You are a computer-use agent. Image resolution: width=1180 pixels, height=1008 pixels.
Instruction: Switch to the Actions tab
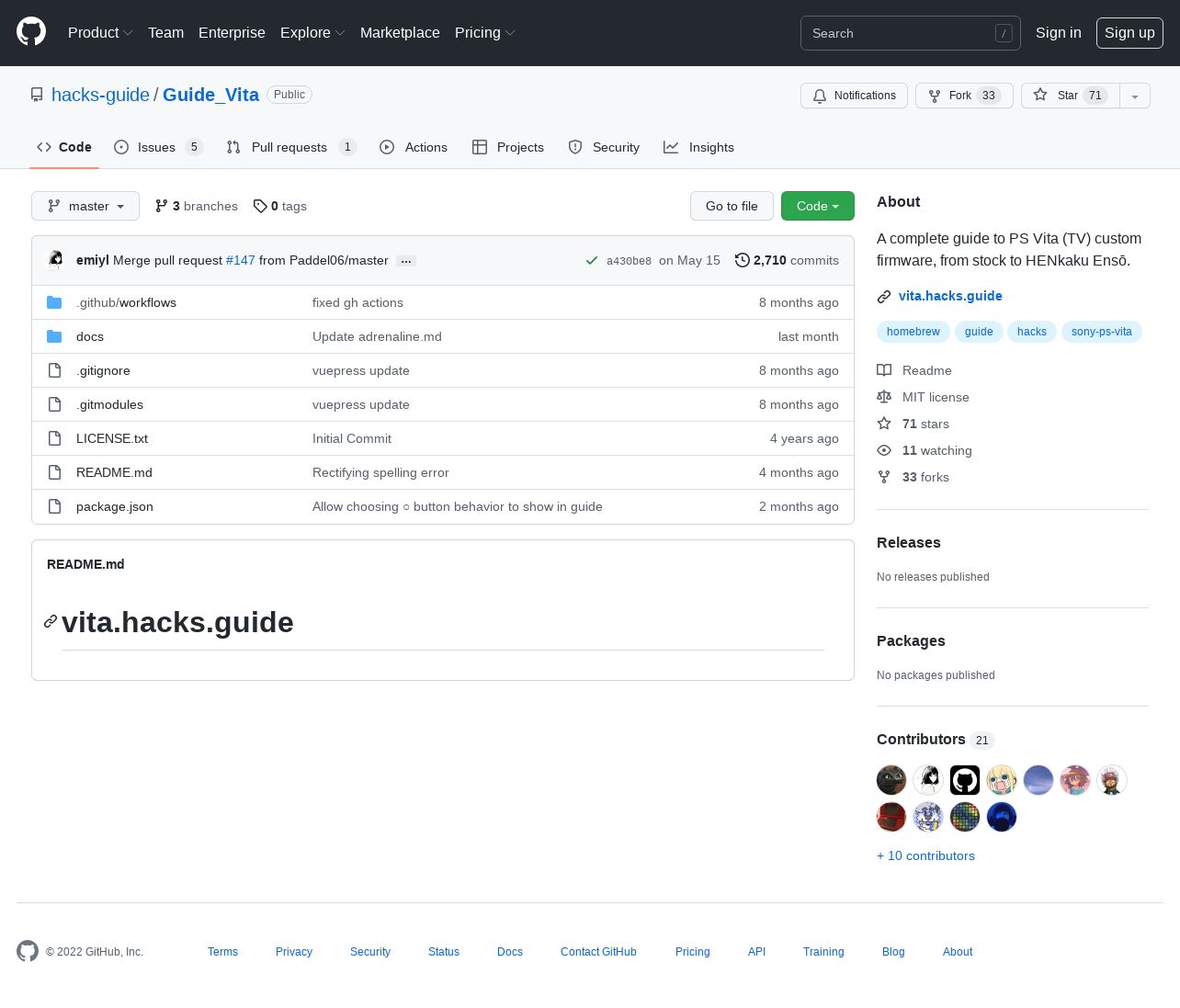(414, 147)
